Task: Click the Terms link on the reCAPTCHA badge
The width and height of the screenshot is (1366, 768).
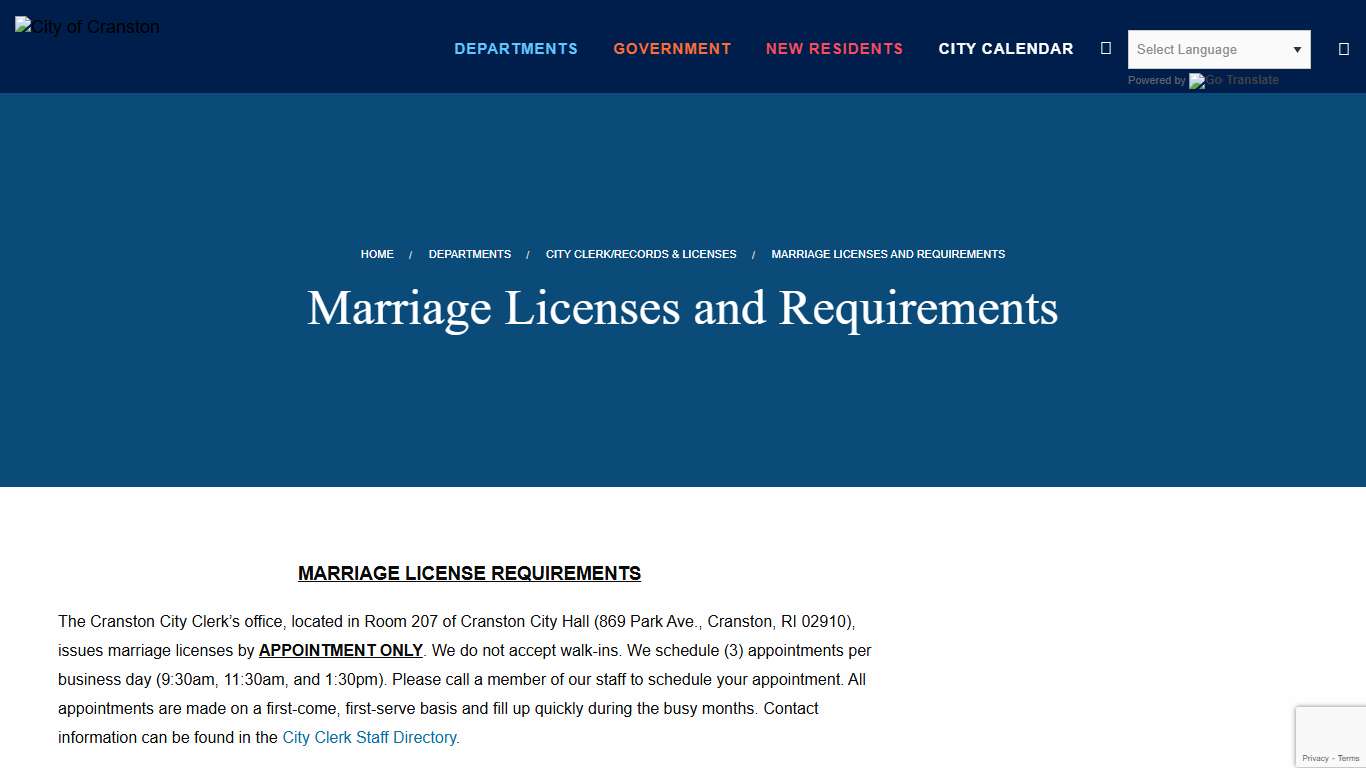Action: [x=1346, y=757]
